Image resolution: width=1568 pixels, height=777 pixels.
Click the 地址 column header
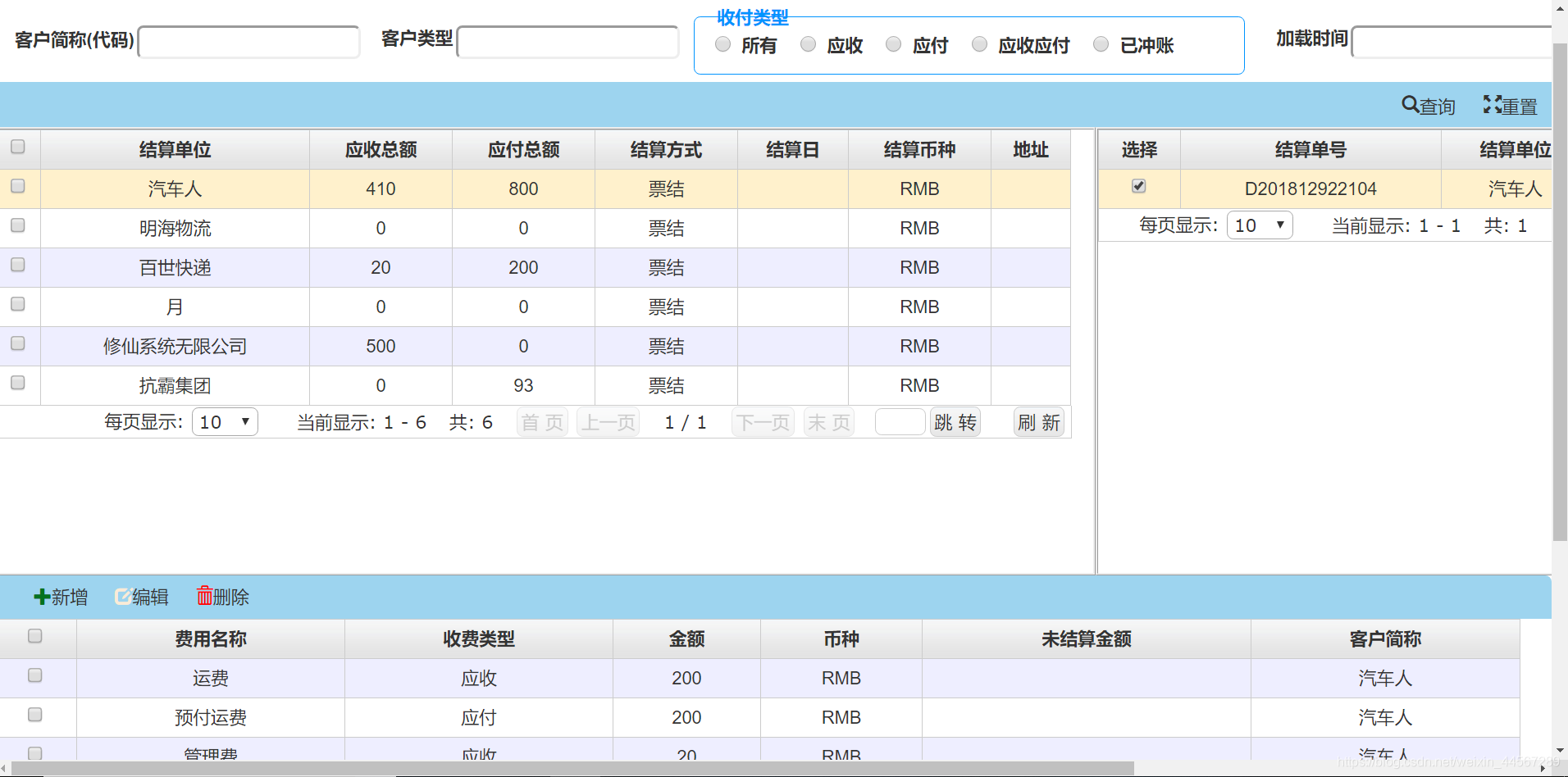(1031, 149)
